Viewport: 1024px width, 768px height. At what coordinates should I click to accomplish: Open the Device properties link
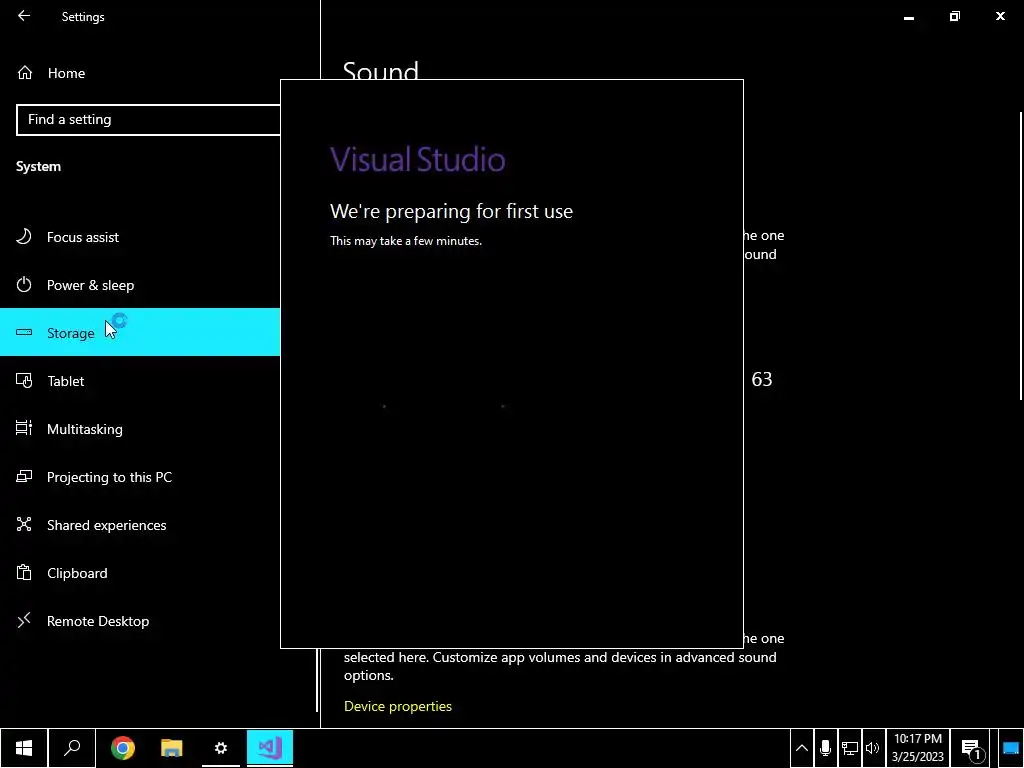(x=398, y=706)
